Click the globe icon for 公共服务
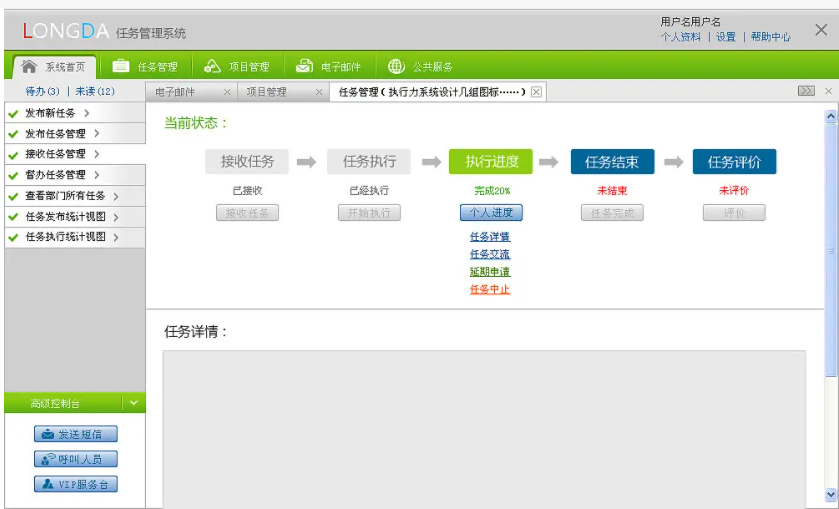The height and width of the screenshot is (509, 839). click(396, 67)
